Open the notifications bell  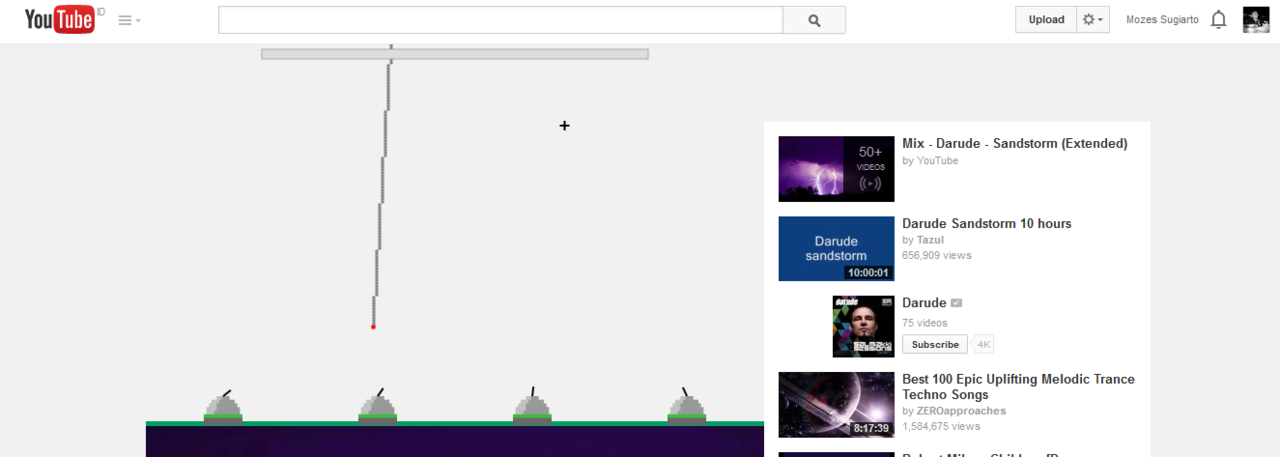click(1218, 20)
